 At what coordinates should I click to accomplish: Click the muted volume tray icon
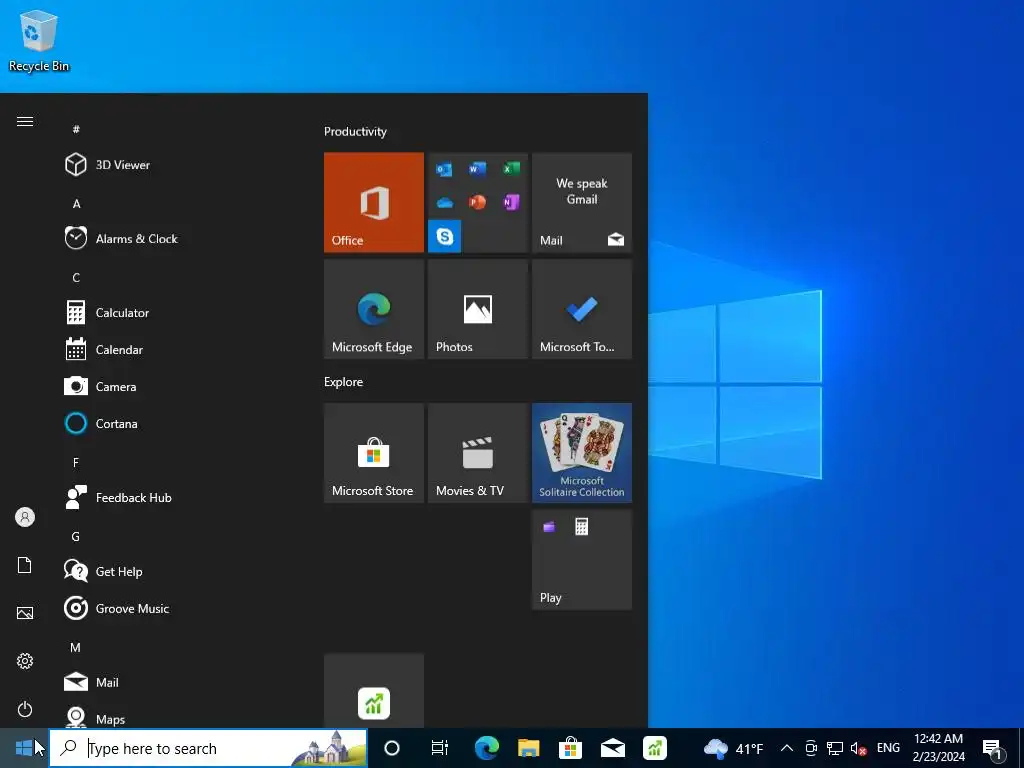(858, 748)
